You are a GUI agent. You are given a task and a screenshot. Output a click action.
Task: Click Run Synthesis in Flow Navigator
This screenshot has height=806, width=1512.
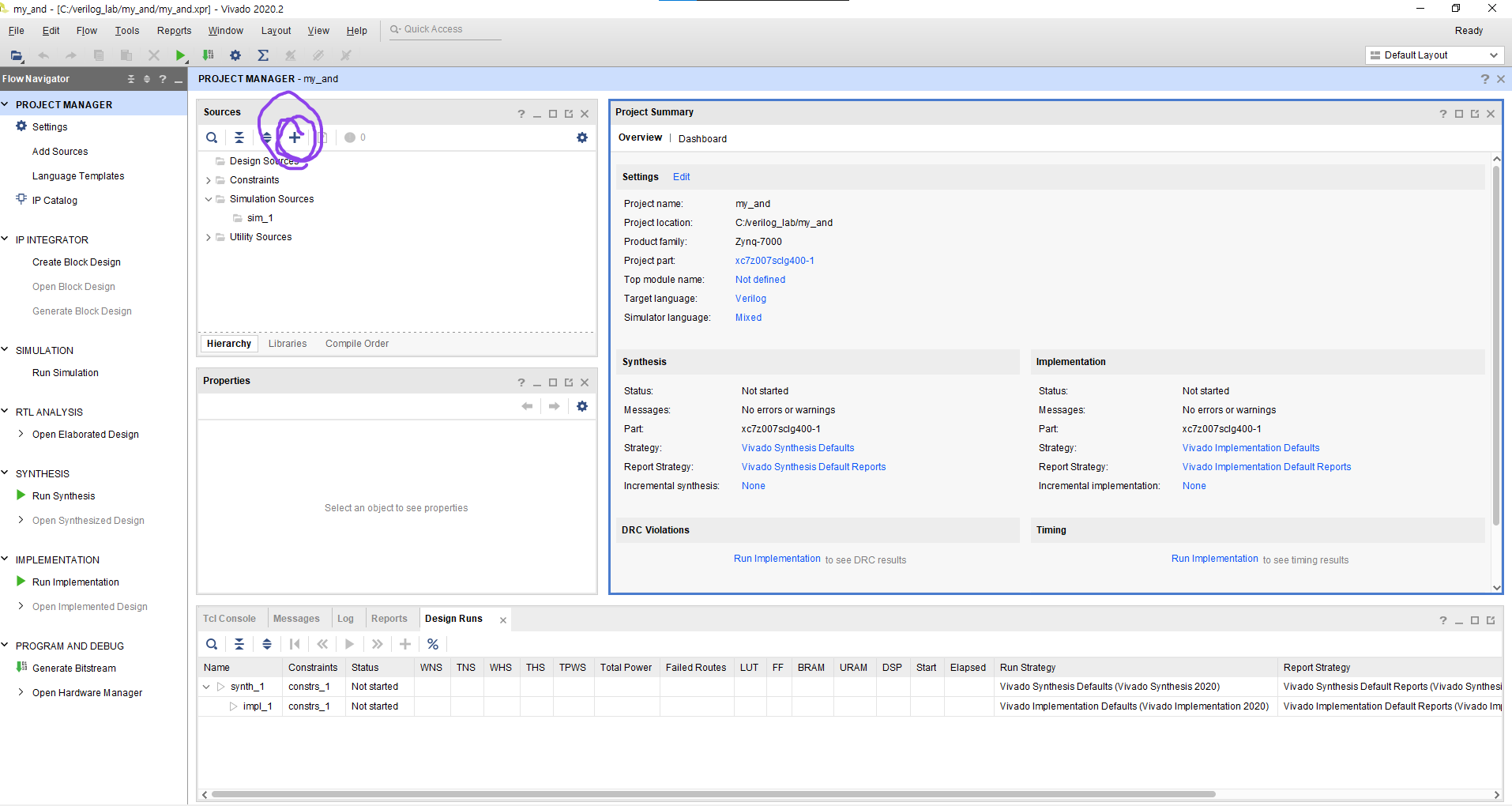(63, 496)
